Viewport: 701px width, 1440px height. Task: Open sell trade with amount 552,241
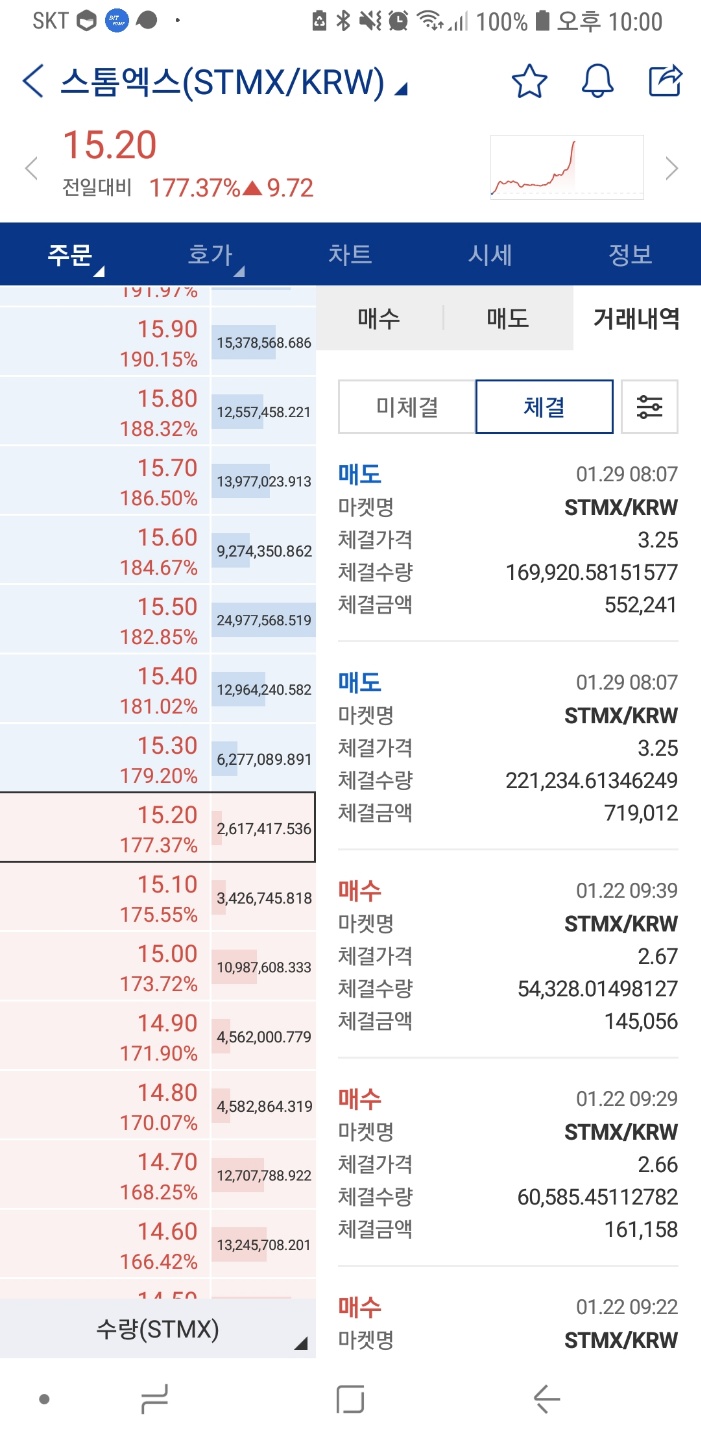(508, 539)
